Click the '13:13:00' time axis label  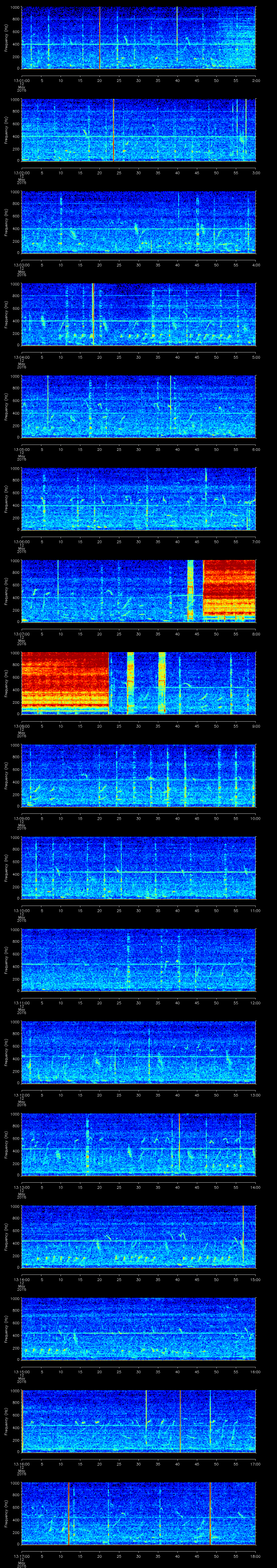tap(21, 1187)
